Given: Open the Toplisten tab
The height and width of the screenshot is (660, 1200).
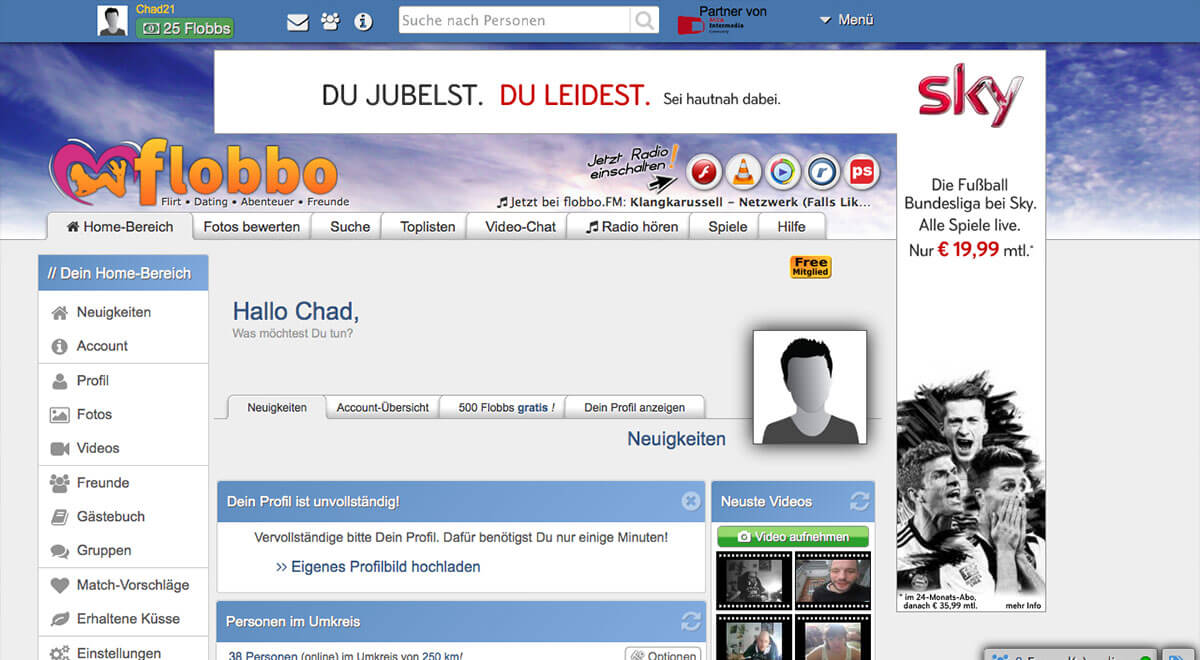Looking at the screenshot, I should click(x=428, y=227).
